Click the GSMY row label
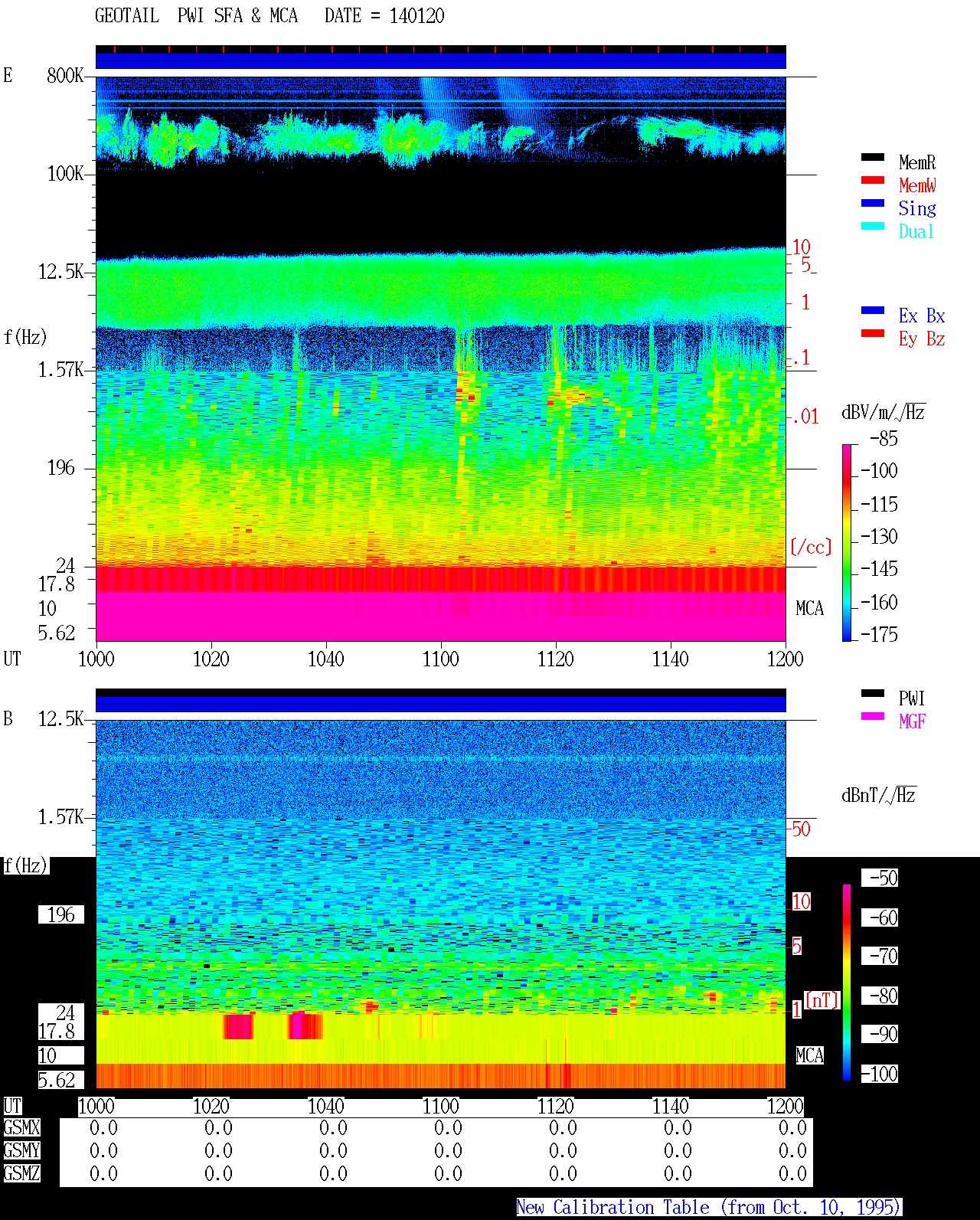980x1220 pixels. 21,1150
